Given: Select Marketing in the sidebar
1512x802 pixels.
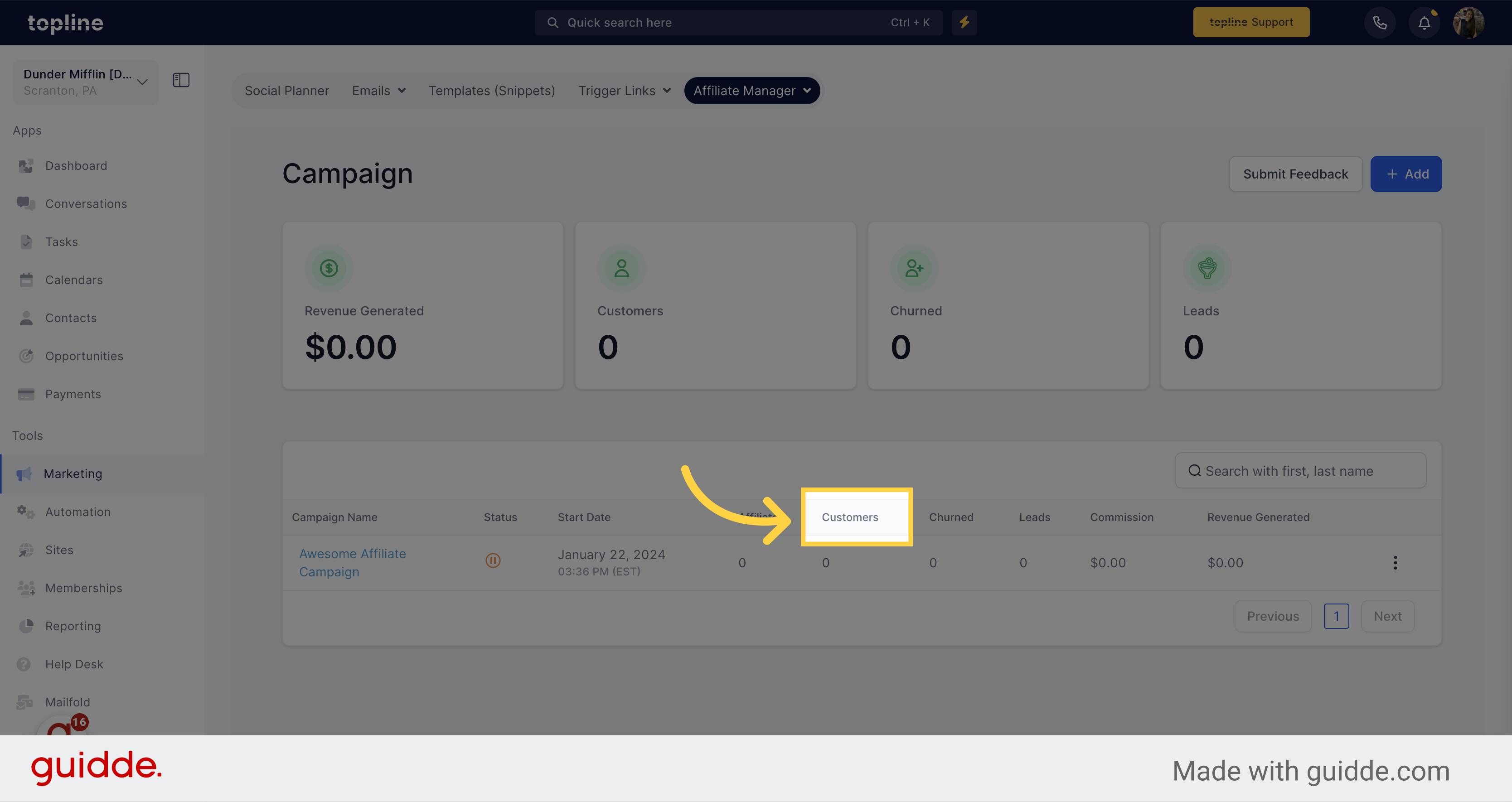Looking at the screenshot, I should 102,474.
